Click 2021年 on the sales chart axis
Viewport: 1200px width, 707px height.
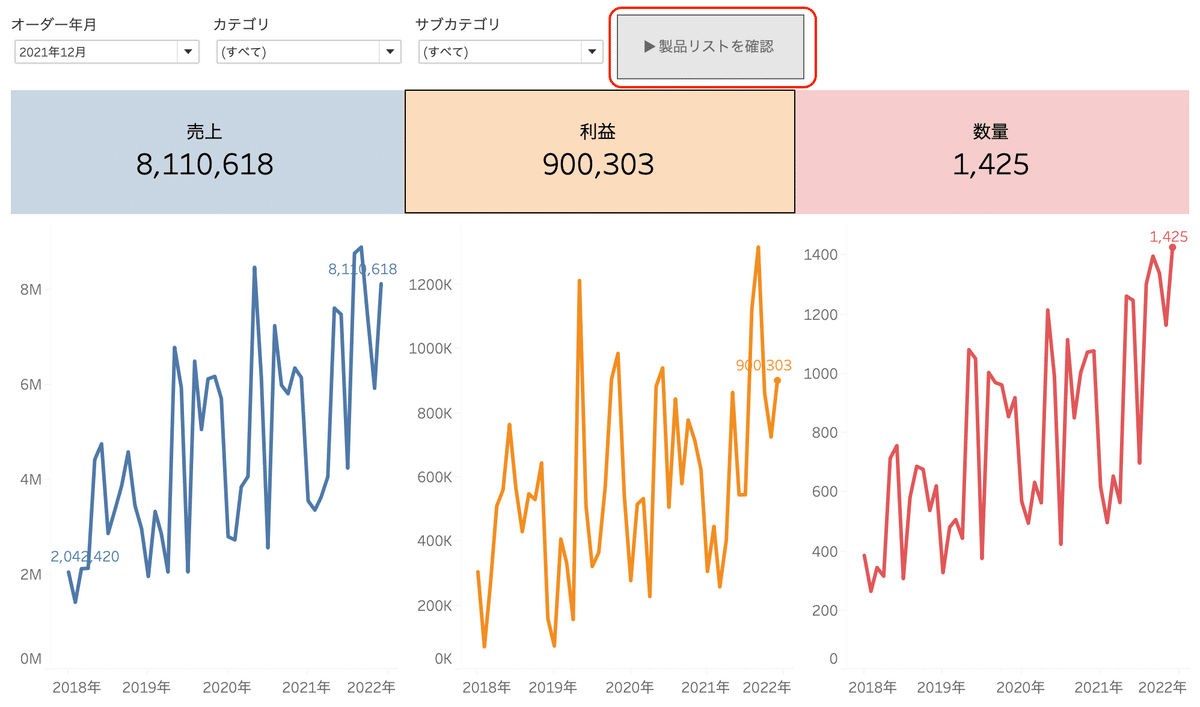coord(305,688)
